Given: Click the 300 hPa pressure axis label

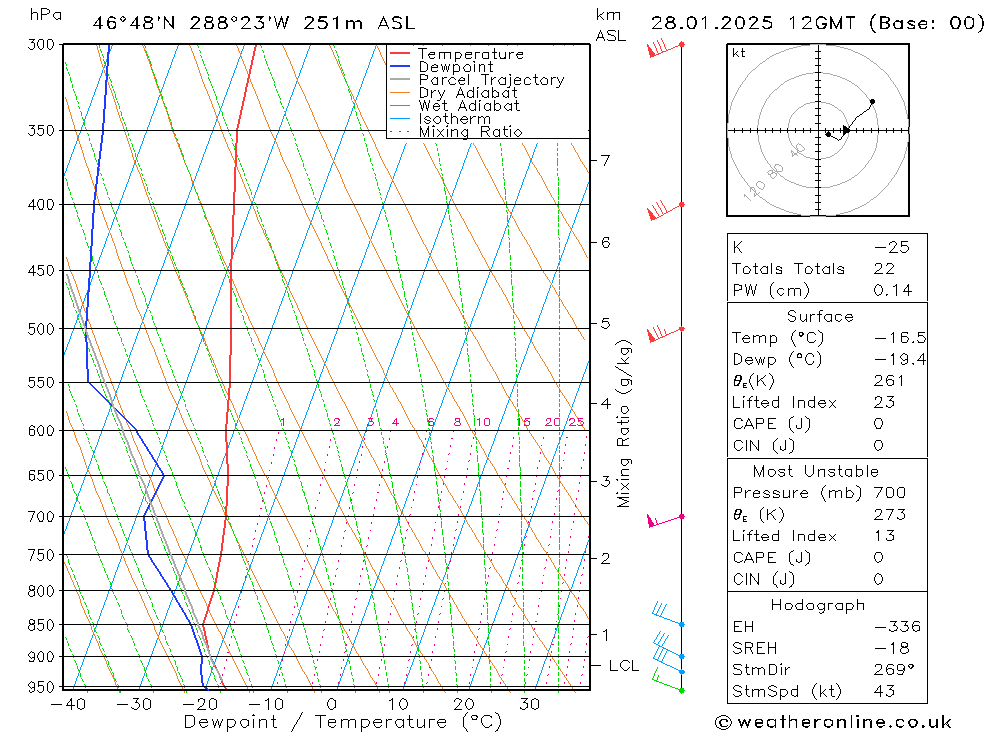Looking at the screenshot, I should [42, 45].
